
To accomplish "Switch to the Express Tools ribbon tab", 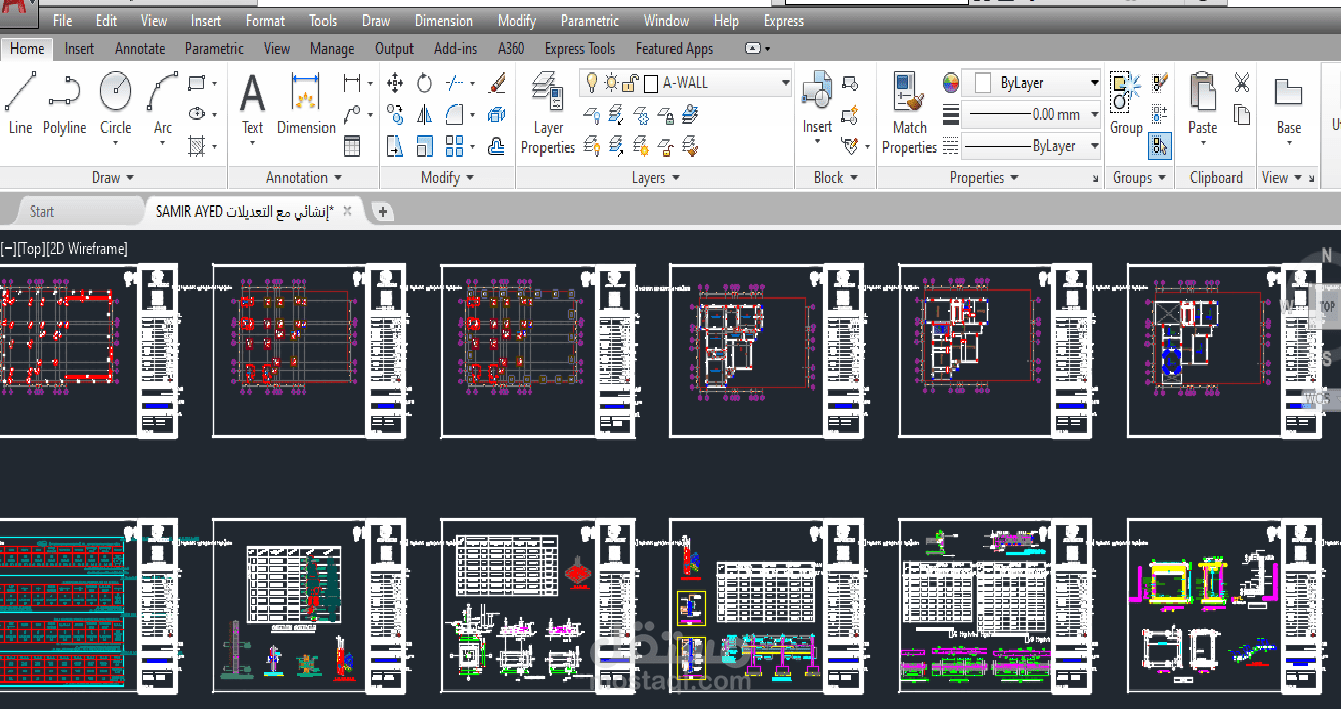I will pyautogui.click(x=580, y=48).
